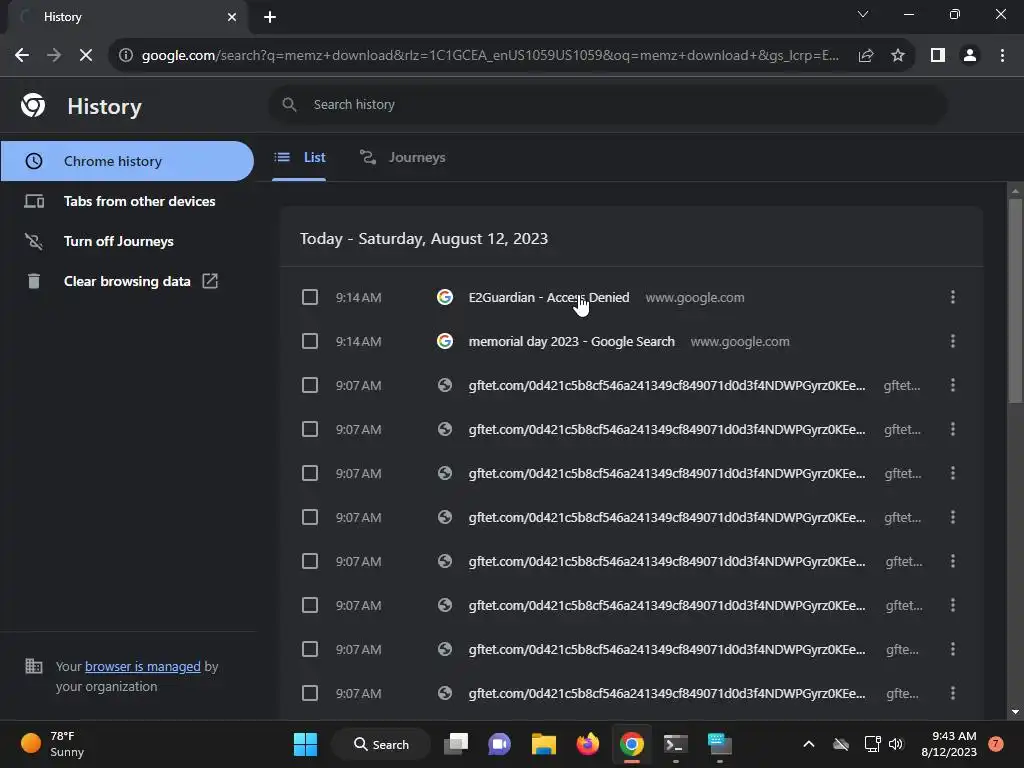Click the Search history field
The image size is (1024, 768).
[608, 104]
